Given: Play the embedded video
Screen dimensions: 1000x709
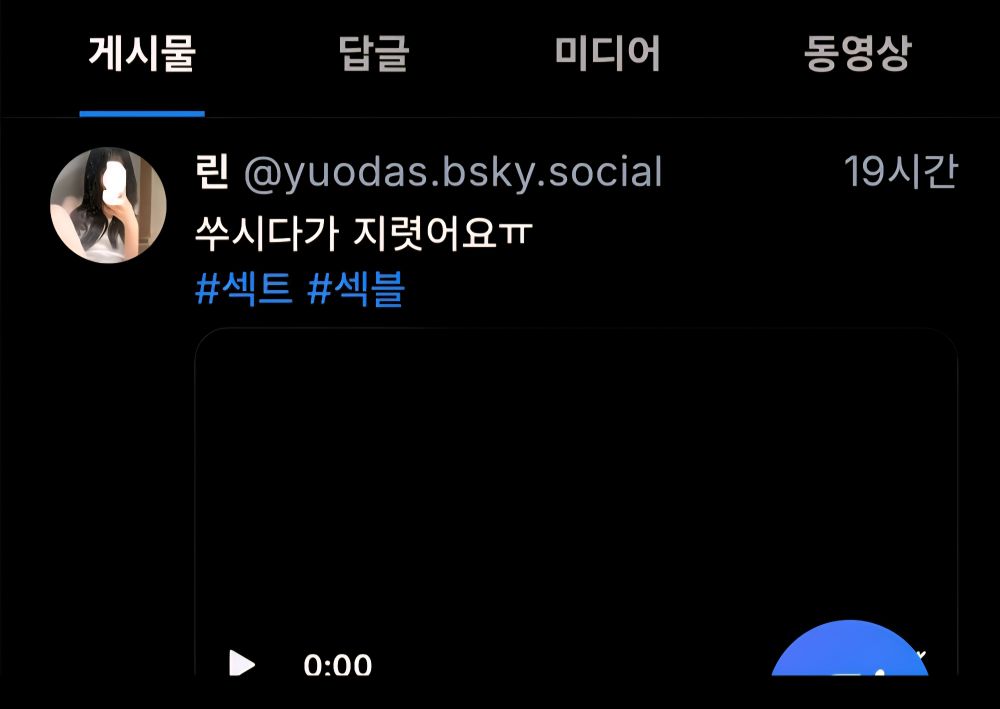Looking at the screenshot, I should (242, 663).
